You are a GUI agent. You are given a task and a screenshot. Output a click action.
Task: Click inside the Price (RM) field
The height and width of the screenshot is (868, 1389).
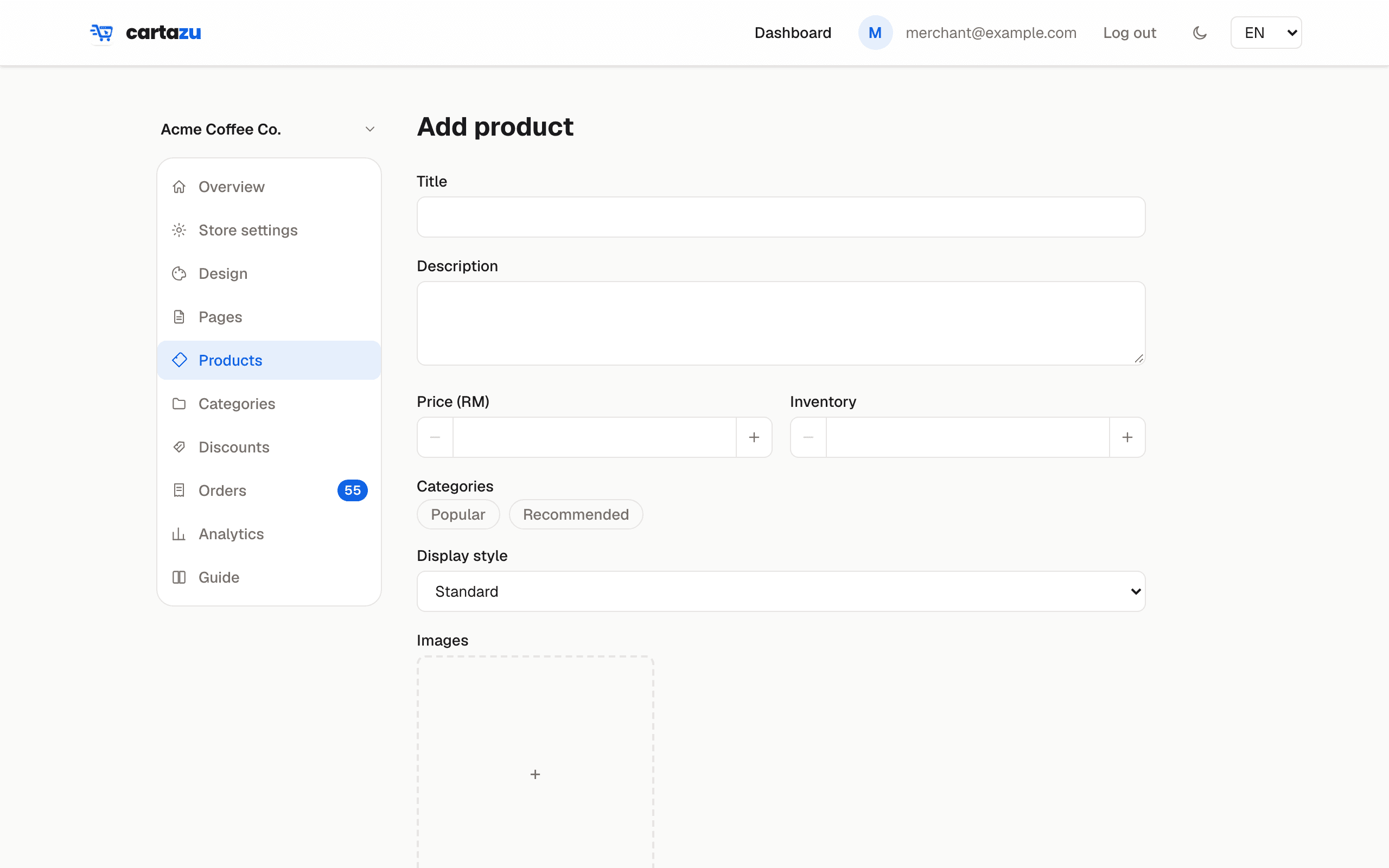click(x=594, y=437)
